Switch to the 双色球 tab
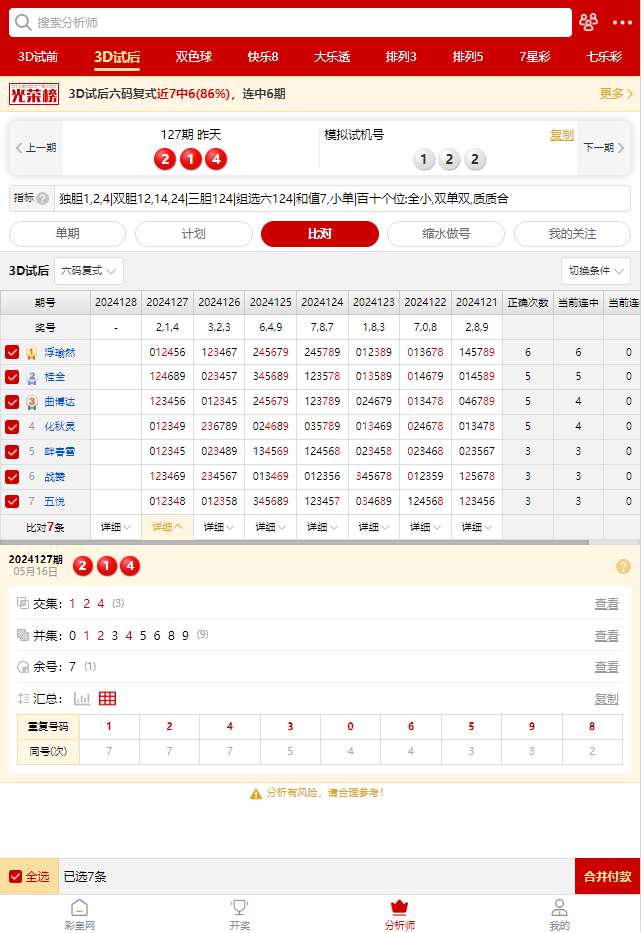Image resolution: width=641 pixels, height=933 pixels. click(x=194, y=57)
